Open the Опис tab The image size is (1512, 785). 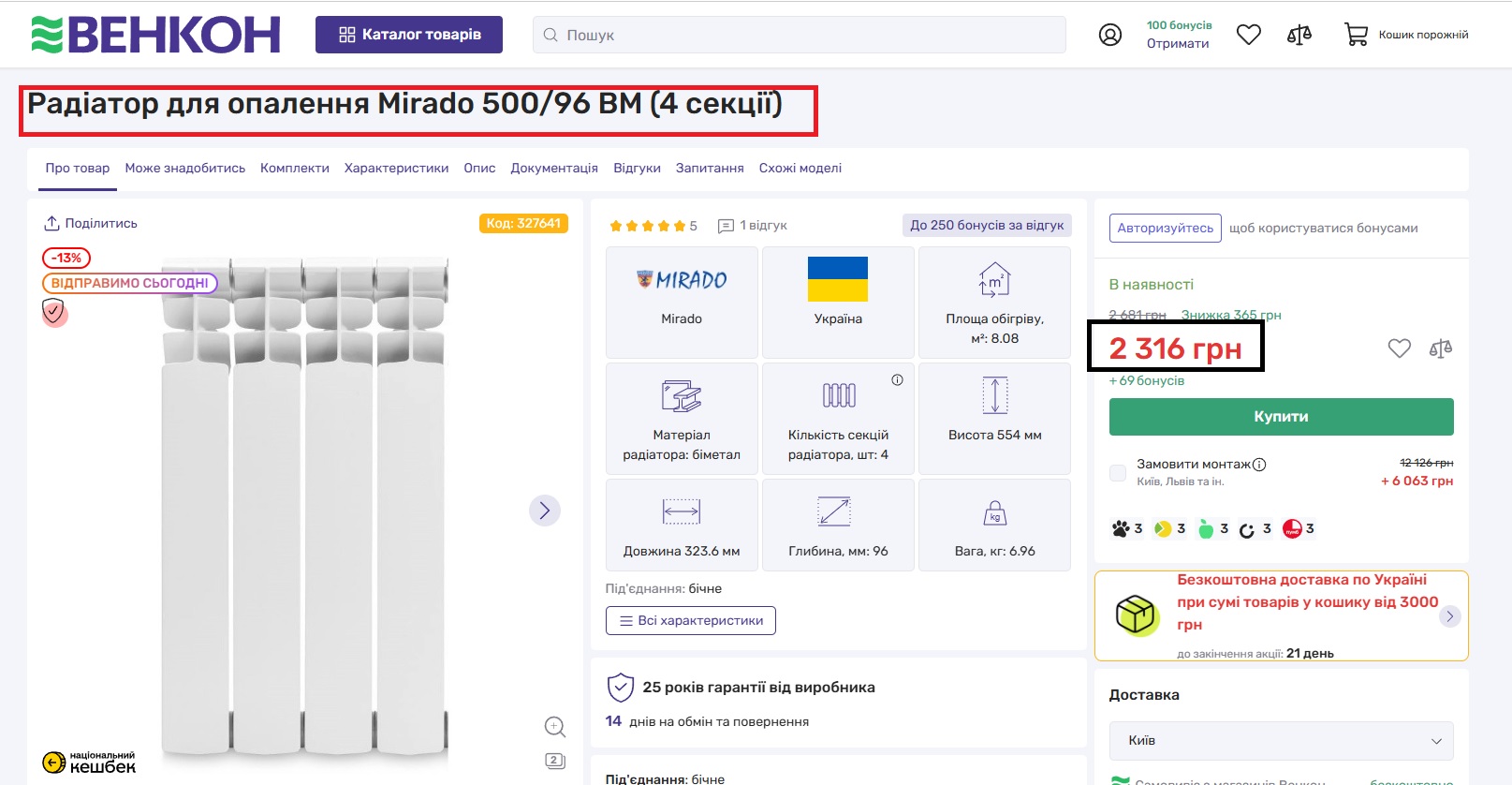point(479,169)
